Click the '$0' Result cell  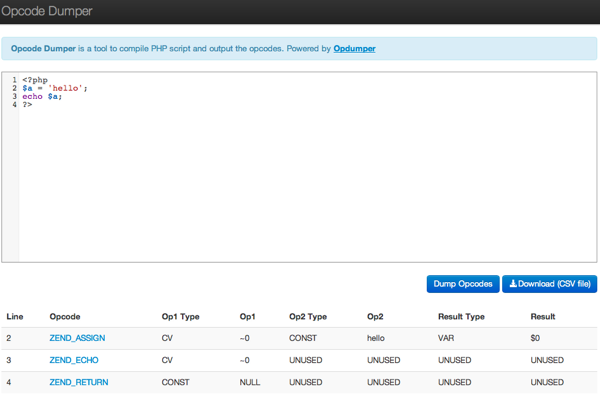point(535,338)
